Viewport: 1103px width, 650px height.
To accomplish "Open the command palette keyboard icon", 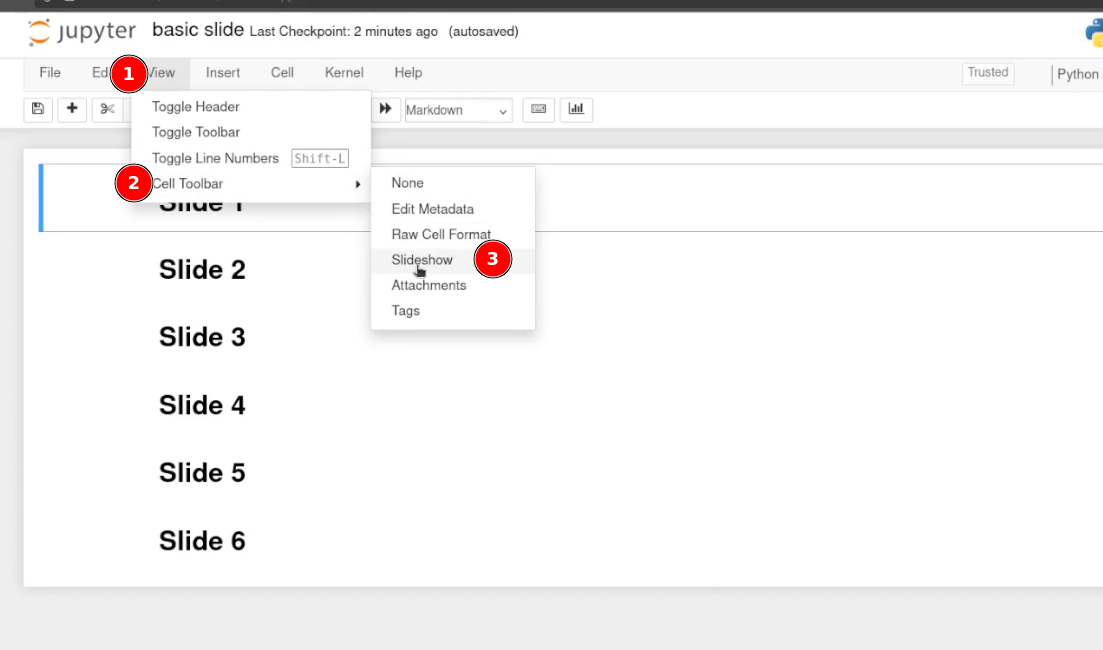I will 538,109.
